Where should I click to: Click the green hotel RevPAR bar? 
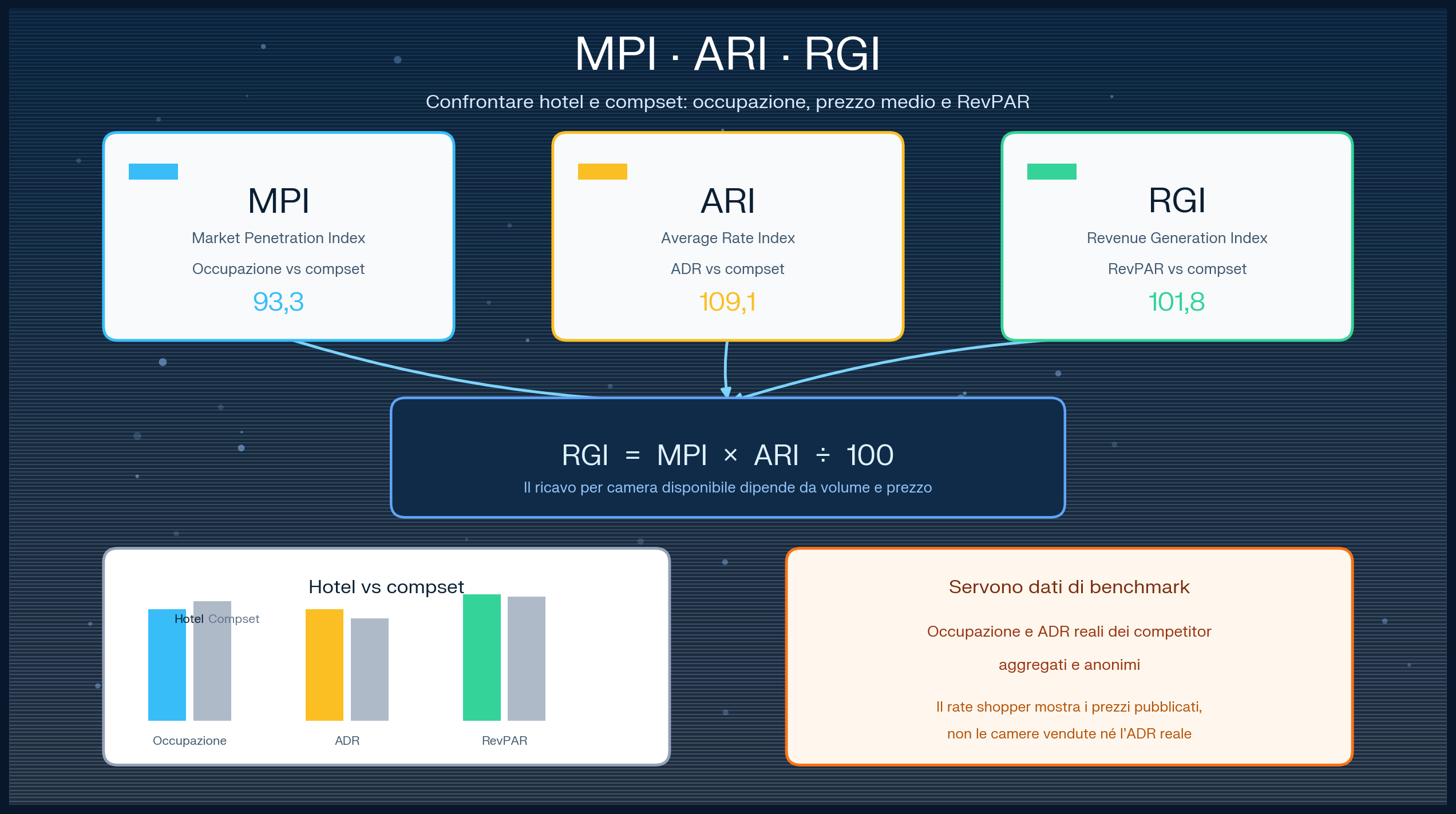click(x=482, y=657)
